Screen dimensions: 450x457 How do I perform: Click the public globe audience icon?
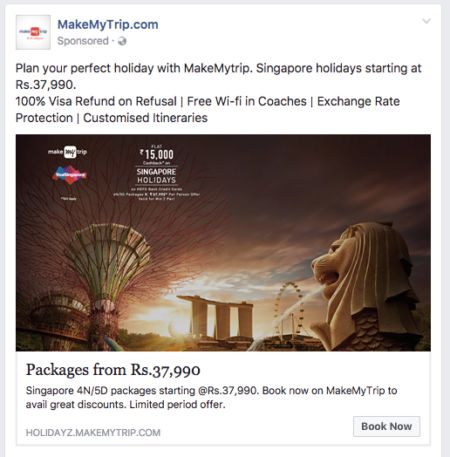tap(122, 41)
